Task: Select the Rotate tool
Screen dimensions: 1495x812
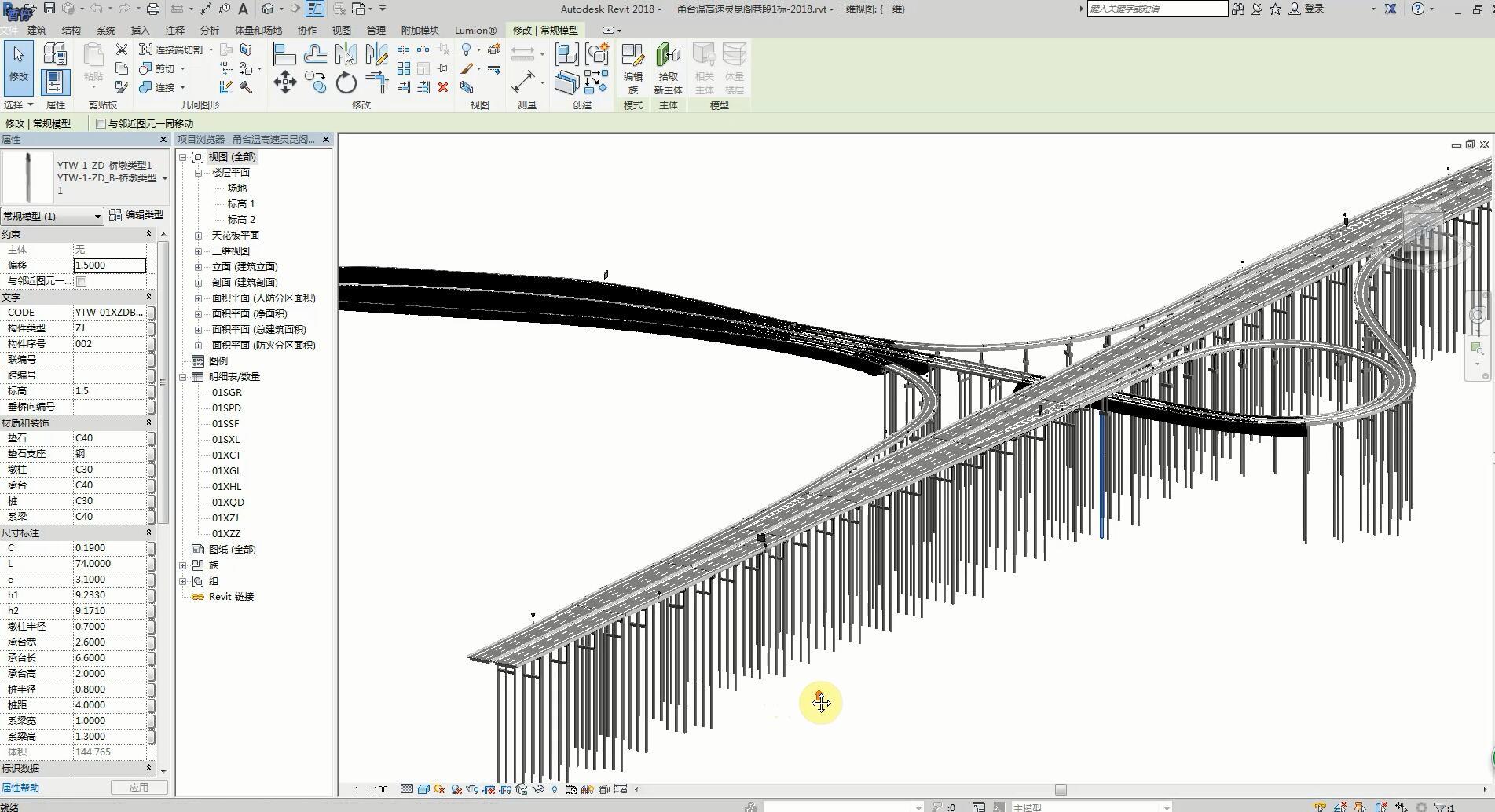Action: 346,82
